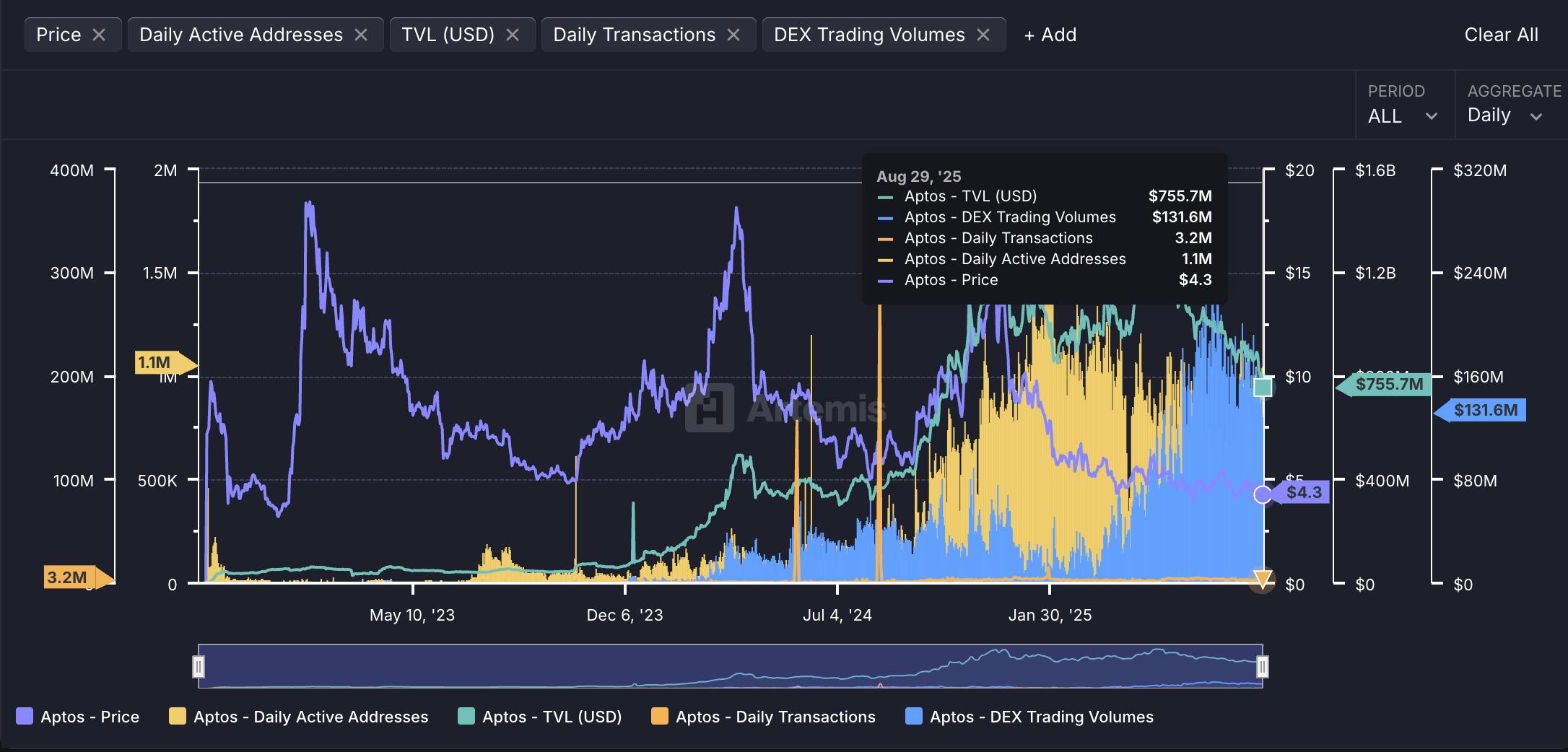Click the + Add metric button

(1050, 35)
